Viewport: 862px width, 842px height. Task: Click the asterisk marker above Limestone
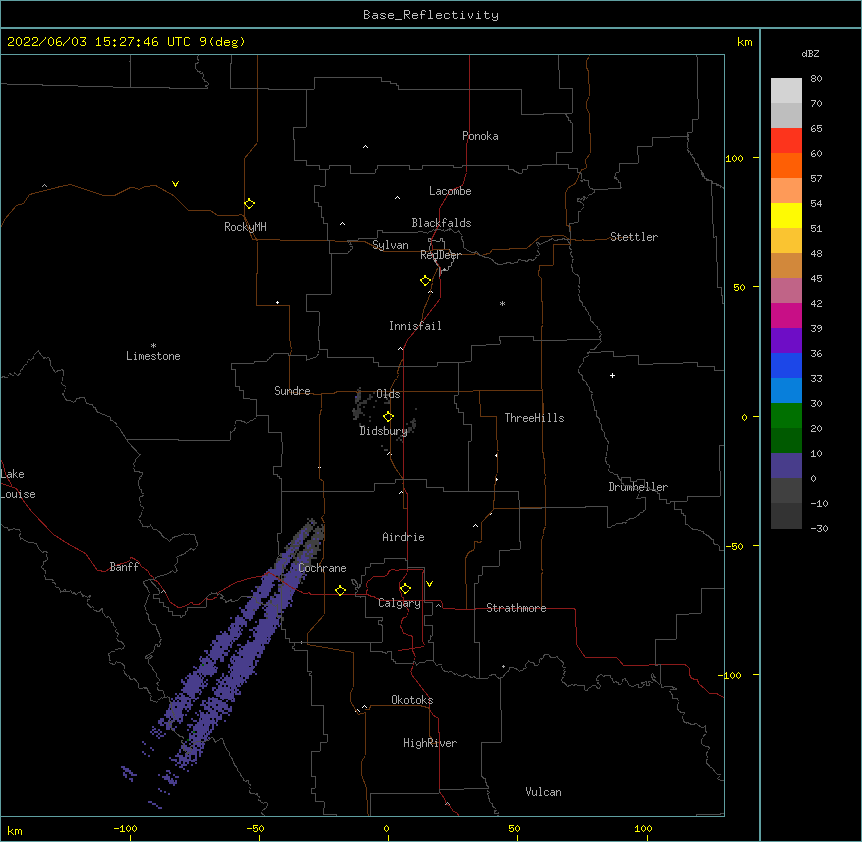[x=153, y=346]
